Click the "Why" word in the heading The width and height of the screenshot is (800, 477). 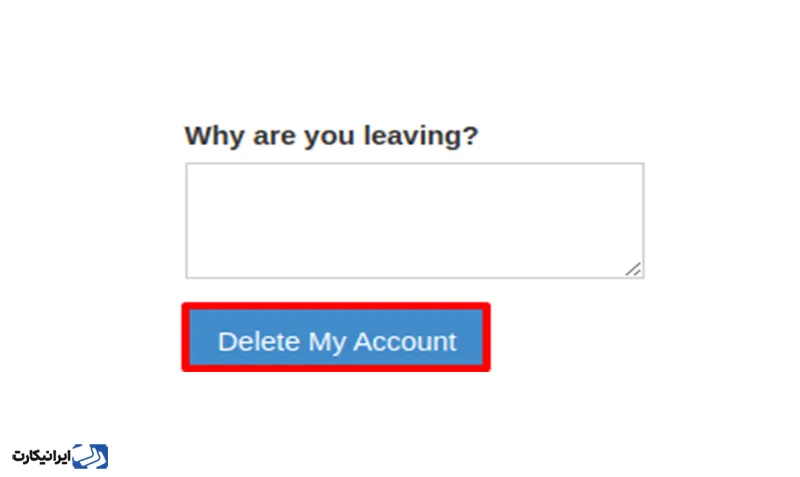coord(211,135)
